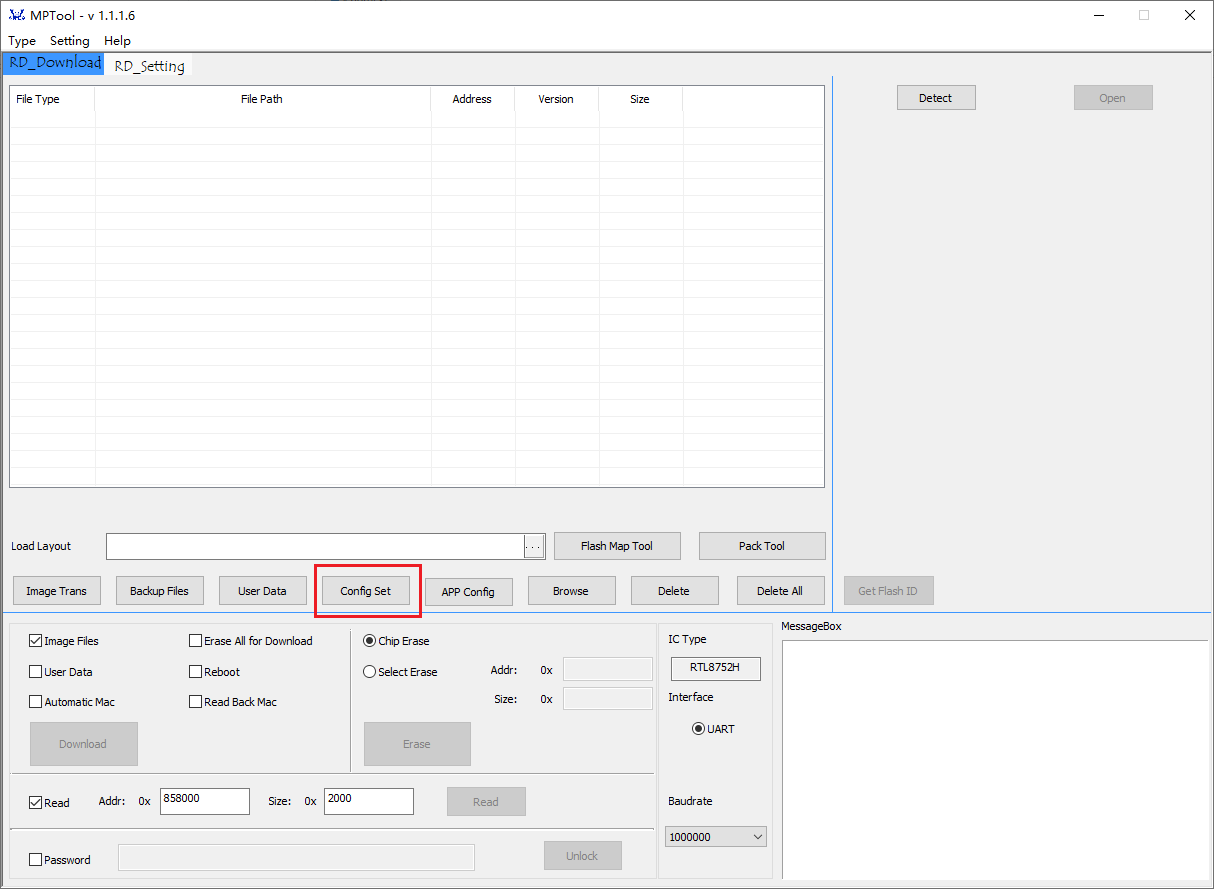
Task: Focus the Load Layout path field
Action: click(315, 546)
